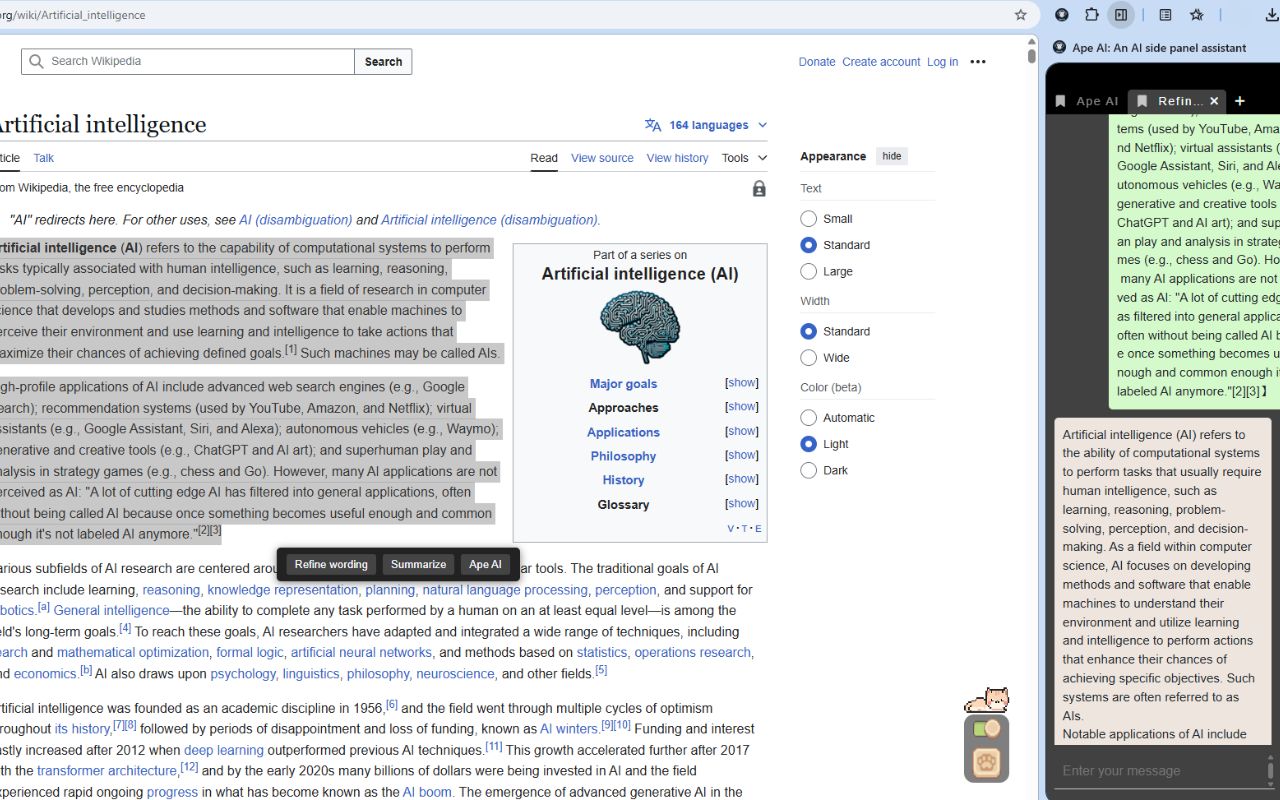
Task: Click bookmark icon on the Refin... tab
Action: (x=1142, y=101)
